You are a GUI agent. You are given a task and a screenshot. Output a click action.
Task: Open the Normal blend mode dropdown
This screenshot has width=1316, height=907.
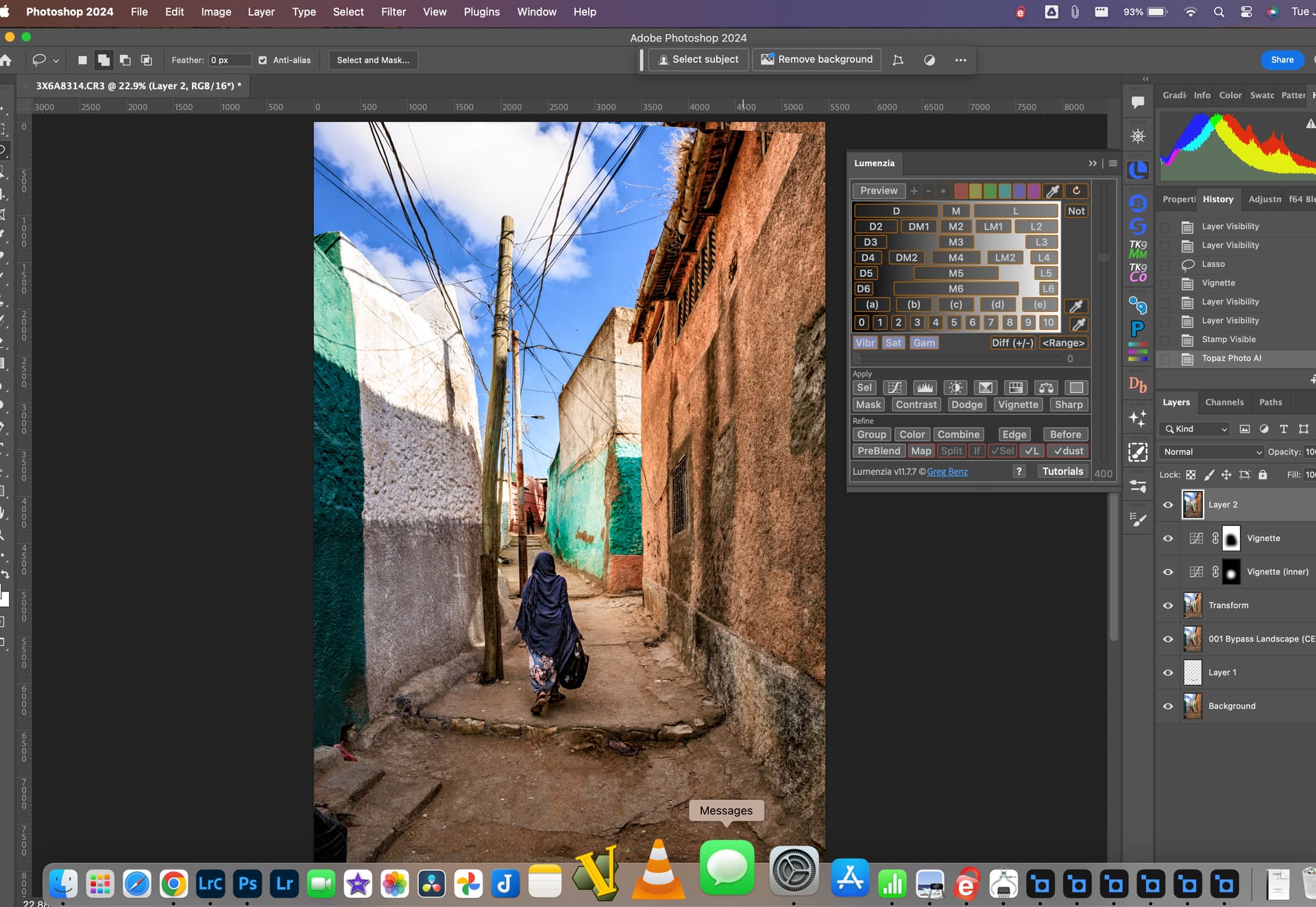(x=1212, y=452)
